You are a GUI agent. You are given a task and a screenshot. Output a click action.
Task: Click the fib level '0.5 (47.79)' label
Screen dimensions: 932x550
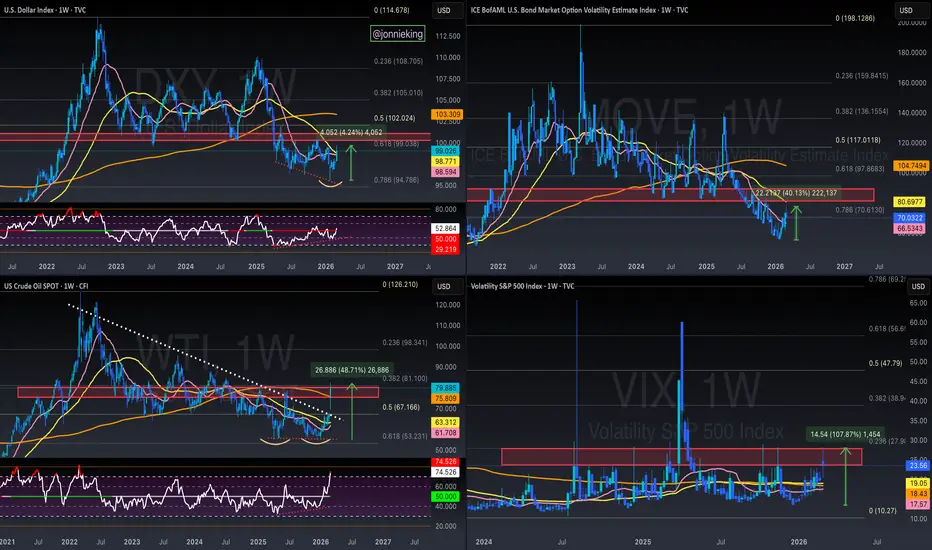click(885, 363)
